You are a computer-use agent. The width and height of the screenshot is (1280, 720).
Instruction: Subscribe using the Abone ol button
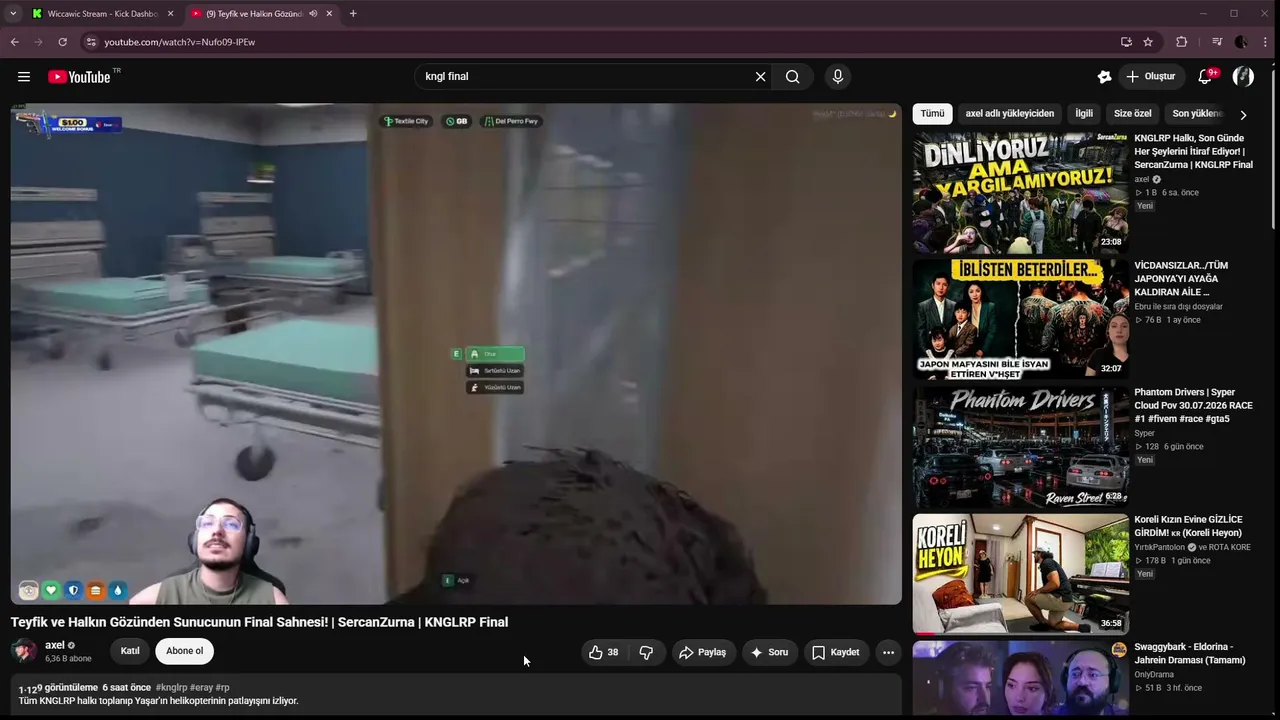click(184, 651)
